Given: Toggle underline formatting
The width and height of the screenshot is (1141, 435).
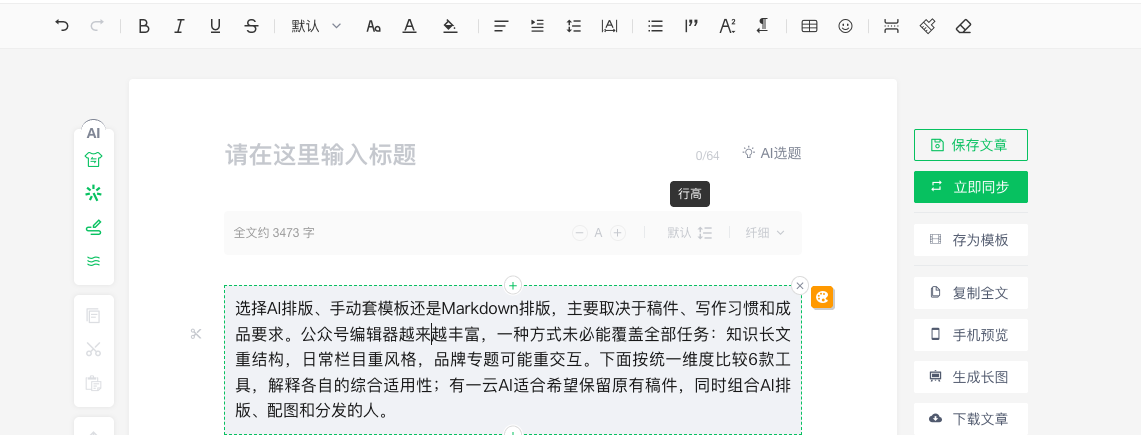Looking at the screenshot, I should coord(215,26).
